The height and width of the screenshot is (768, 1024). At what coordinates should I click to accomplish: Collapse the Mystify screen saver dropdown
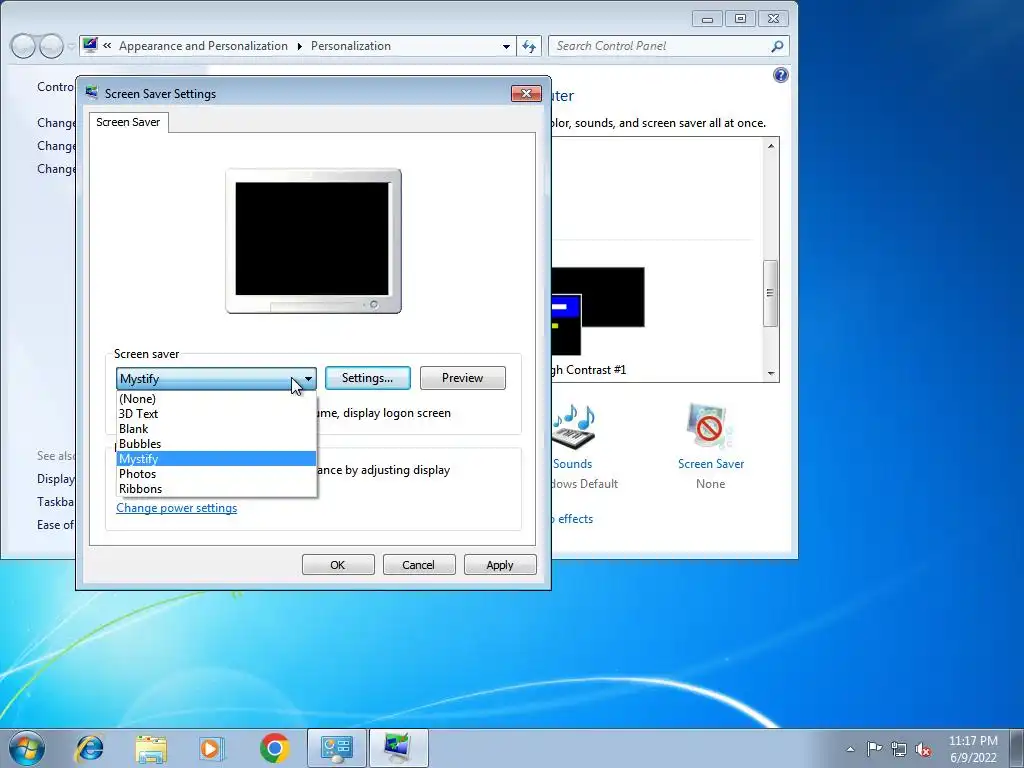pyautogui.click(x=308, y=379)
